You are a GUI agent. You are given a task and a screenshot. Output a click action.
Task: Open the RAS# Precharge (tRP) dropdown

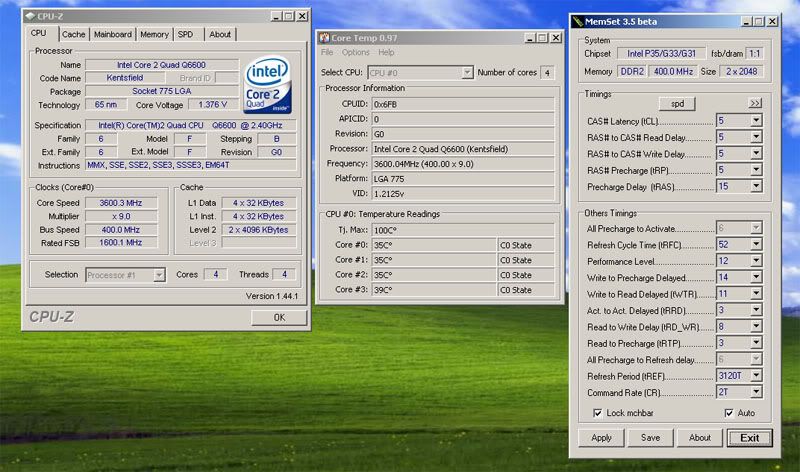coord(756,170)
